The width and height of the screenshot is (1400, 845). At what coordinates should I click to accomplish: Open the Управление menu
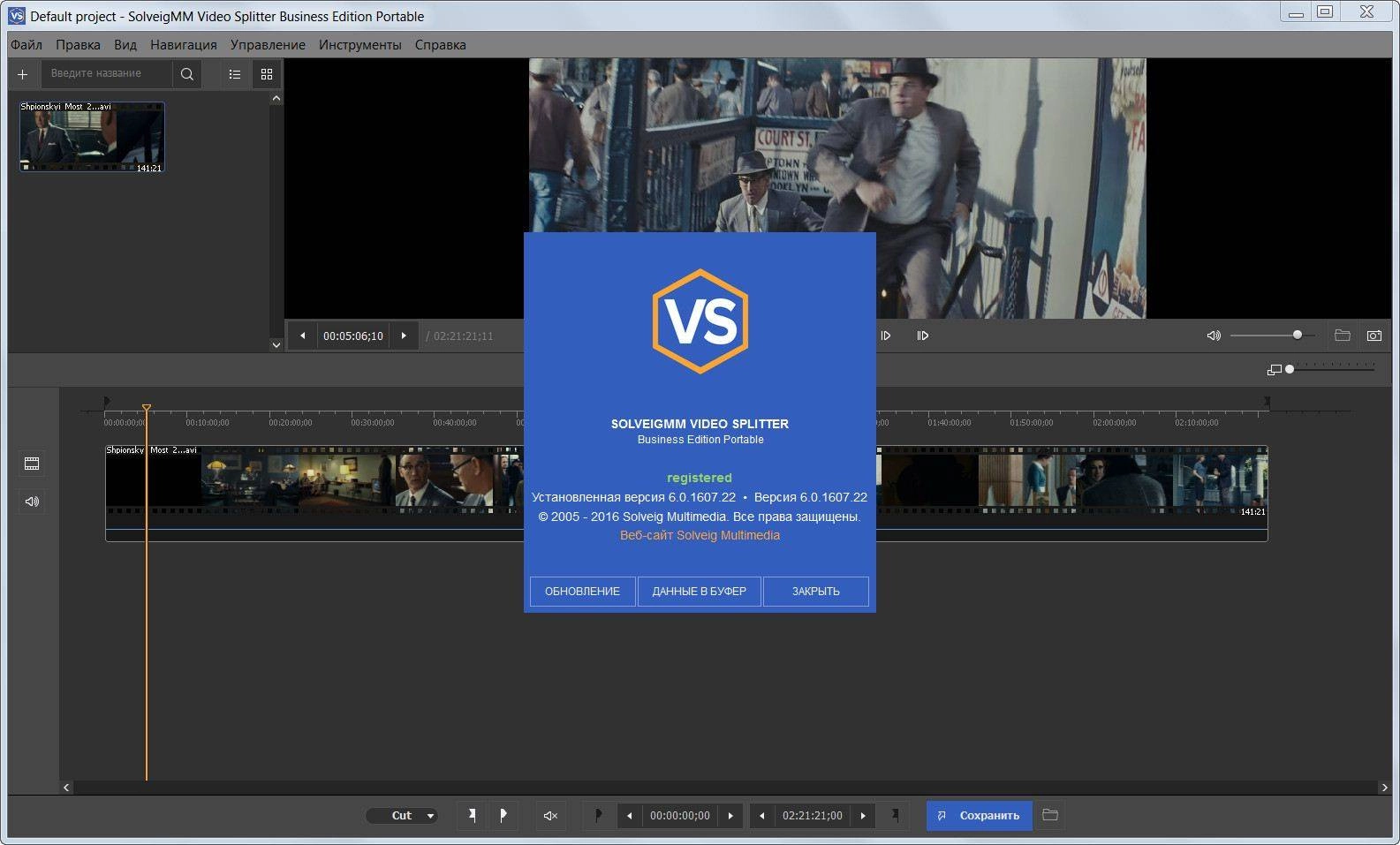click(268, 45)
